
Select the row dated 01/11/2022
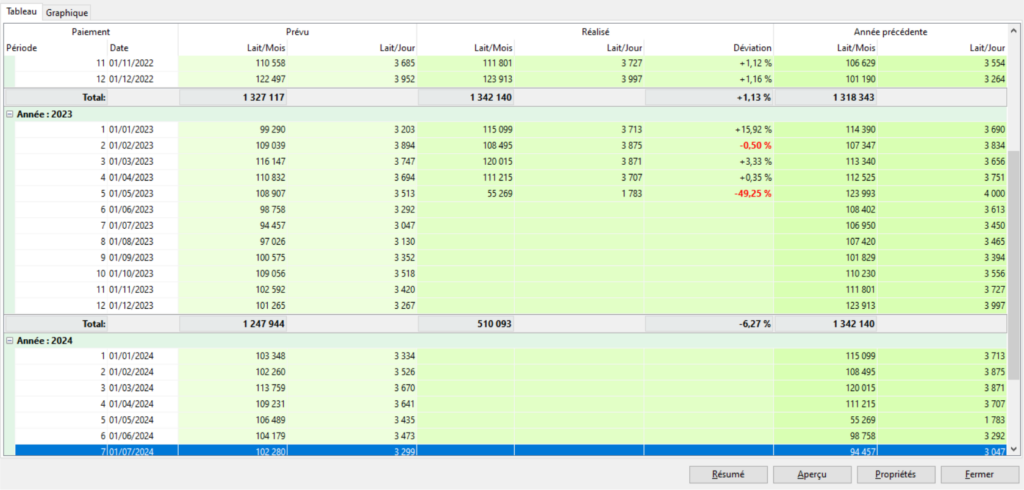tap(505, 63)
